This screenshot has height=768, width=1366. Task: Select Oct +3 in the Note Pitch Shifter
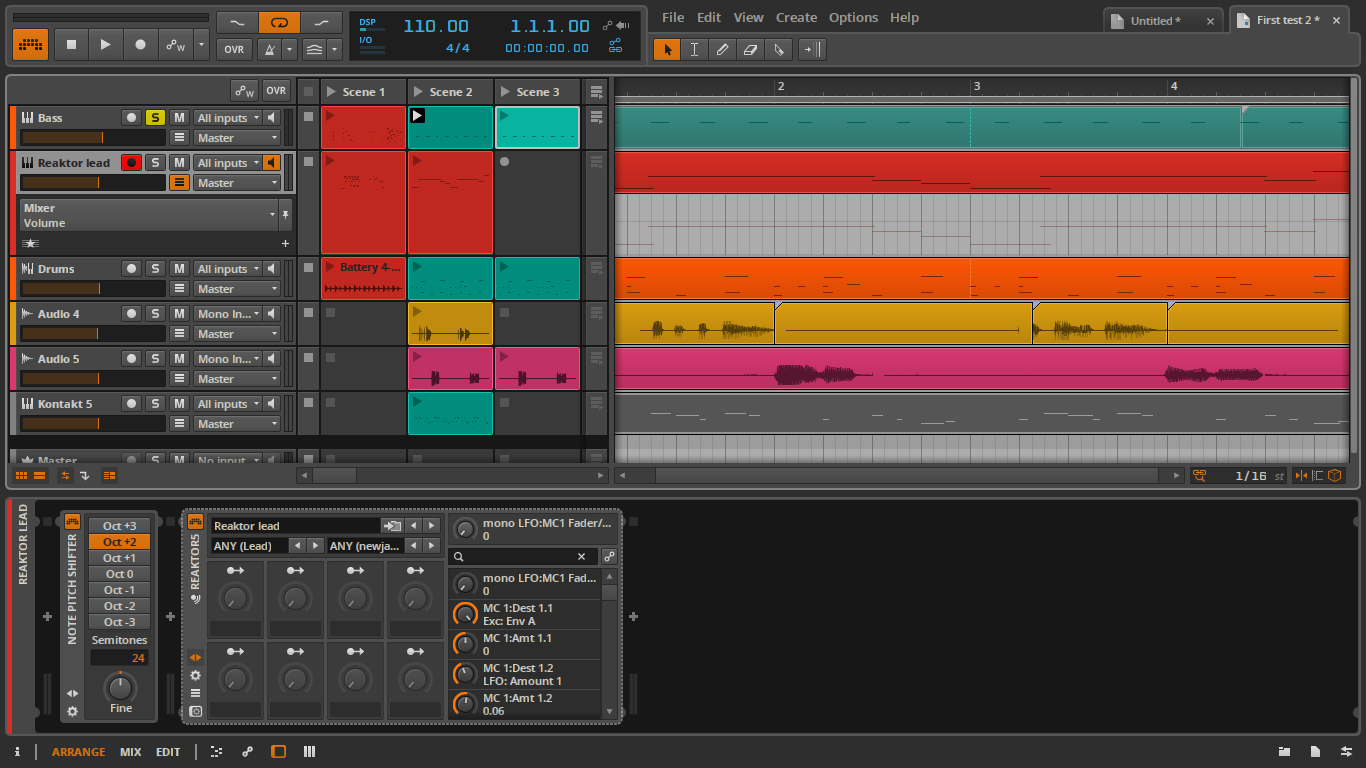119,525
